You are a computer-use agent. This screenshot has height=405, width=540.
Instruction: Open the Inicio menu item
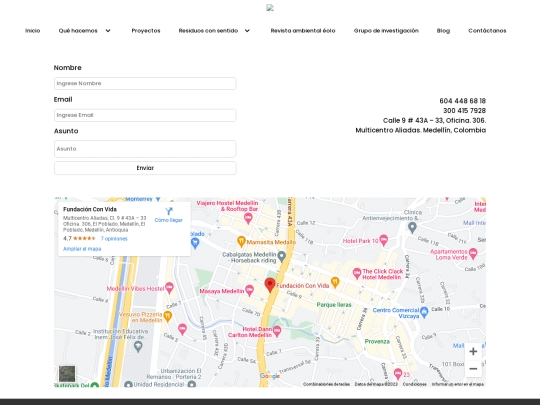coord(32,31)
